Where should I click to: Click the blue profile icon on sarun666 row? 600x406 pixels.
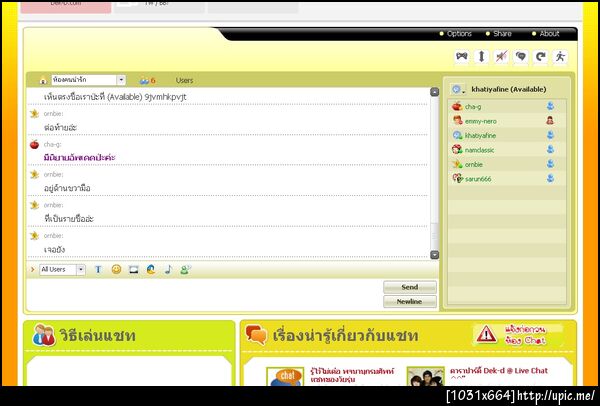coord(550,178)
